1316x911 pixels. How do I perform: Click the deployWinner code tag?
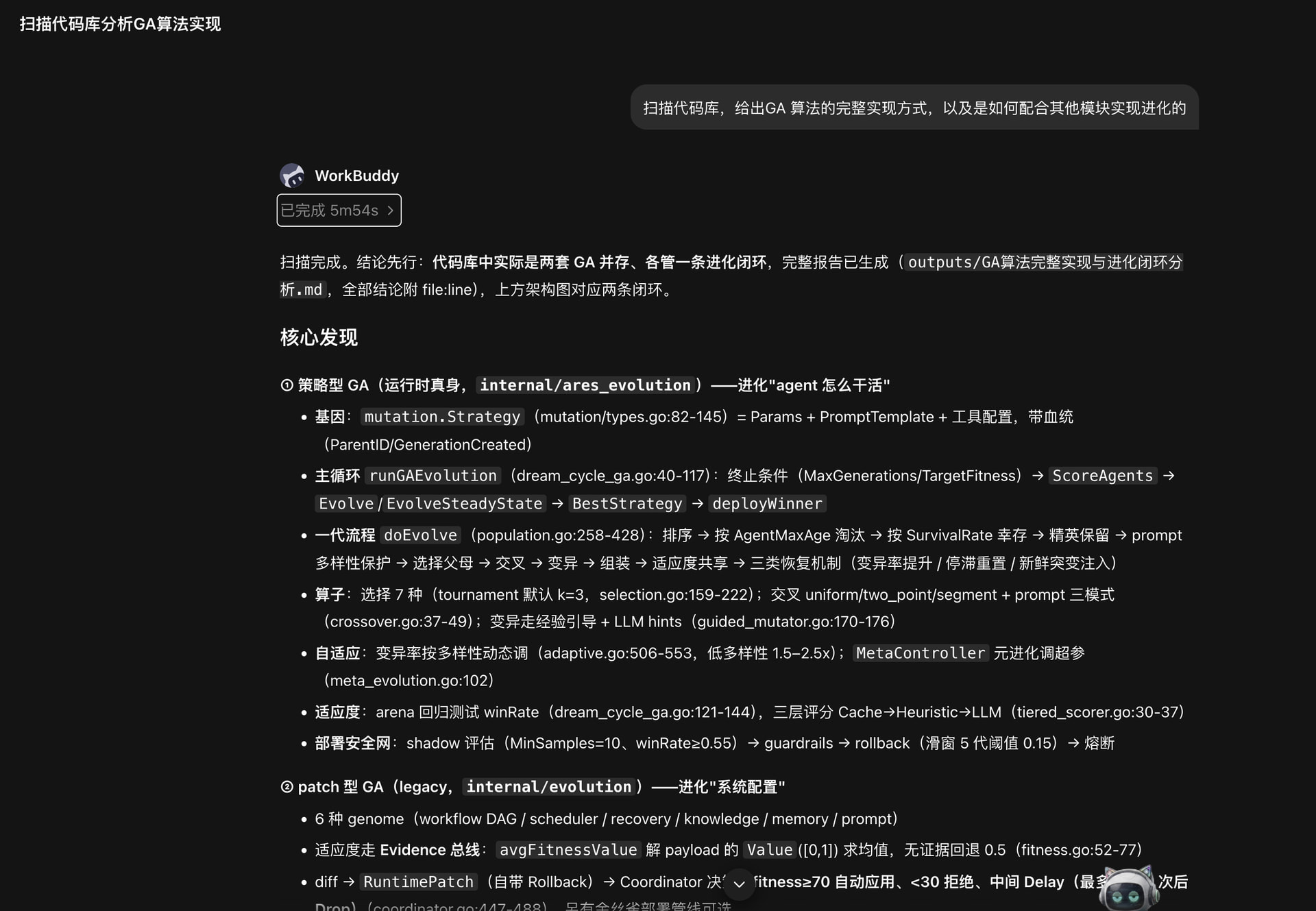click(x=767, y=504)
